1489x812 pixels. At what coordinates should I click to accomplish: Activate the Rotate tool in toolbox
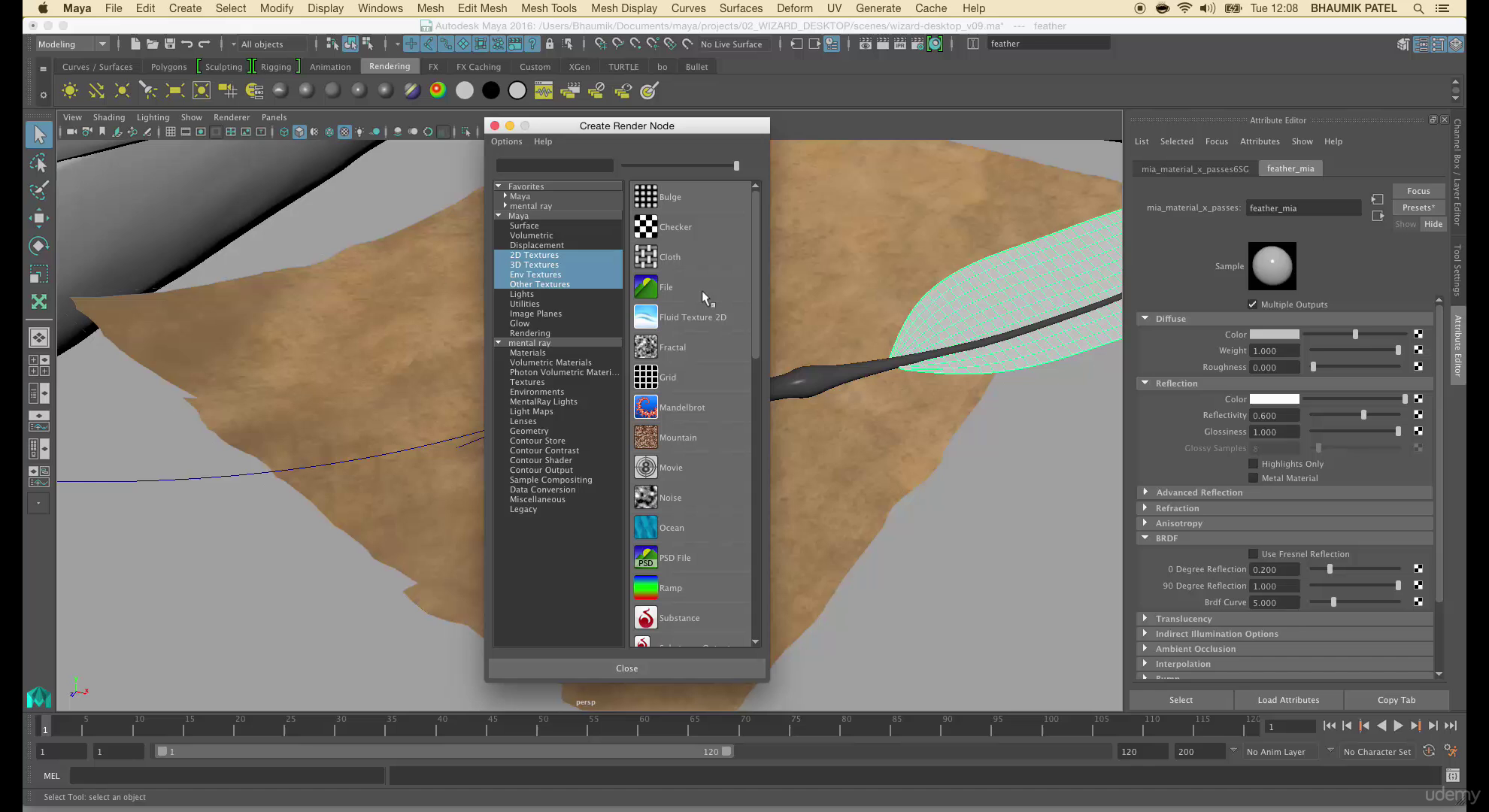[39, 246]
